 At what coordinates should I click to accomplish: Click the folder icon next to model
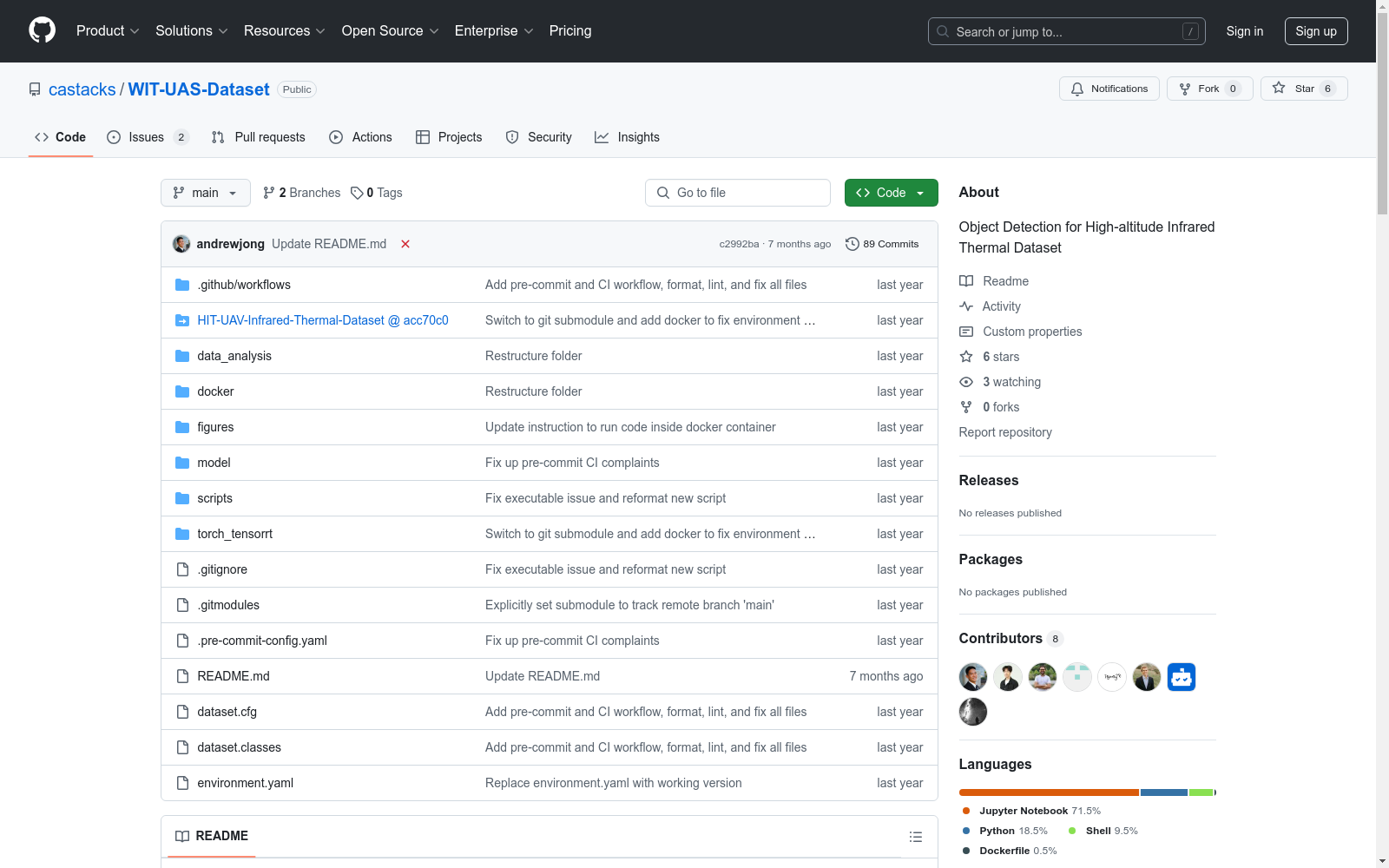coord(182,463)
